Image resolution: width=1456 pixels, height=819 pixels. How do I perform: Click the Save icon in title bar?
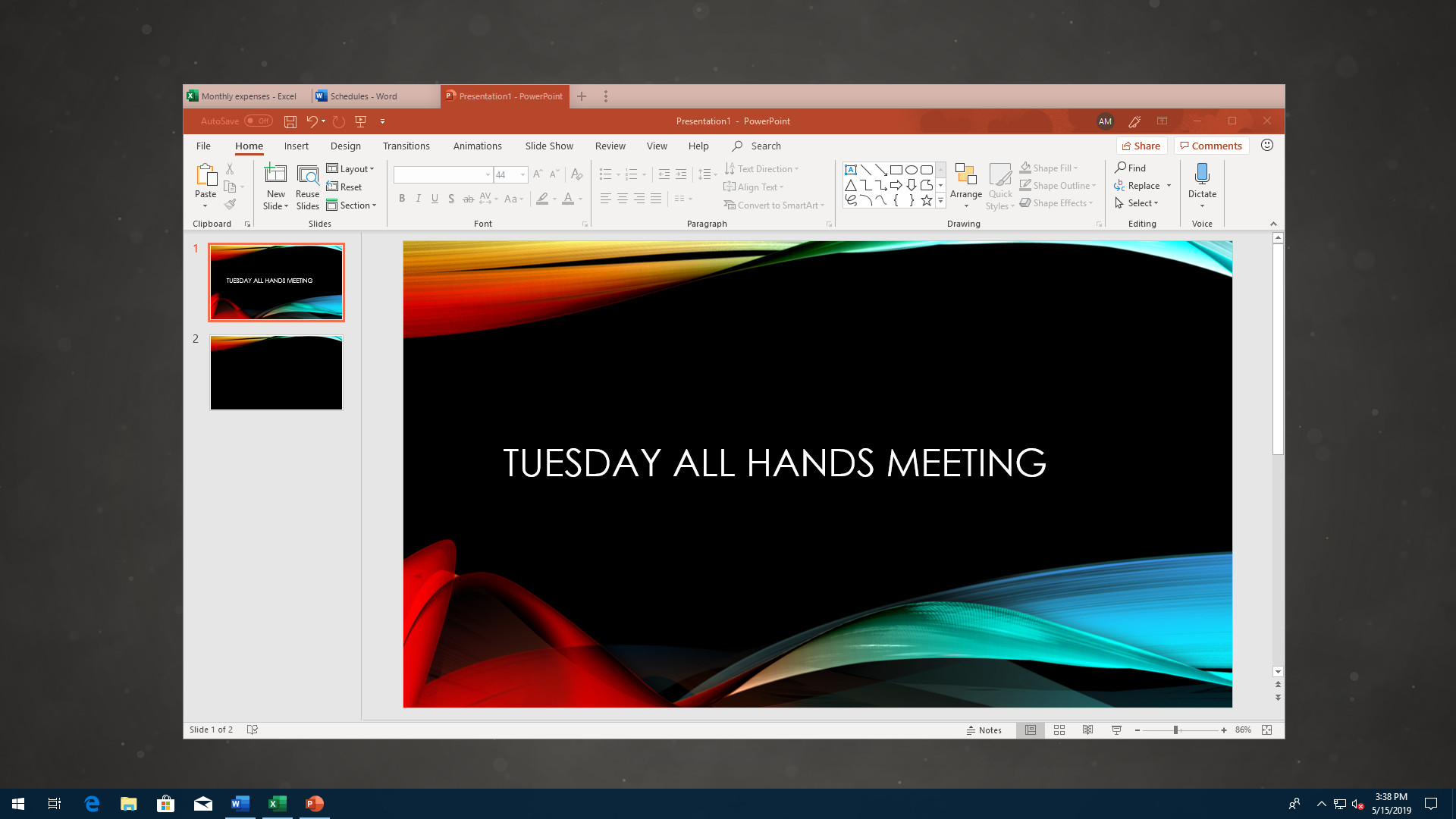click(290, 121)
